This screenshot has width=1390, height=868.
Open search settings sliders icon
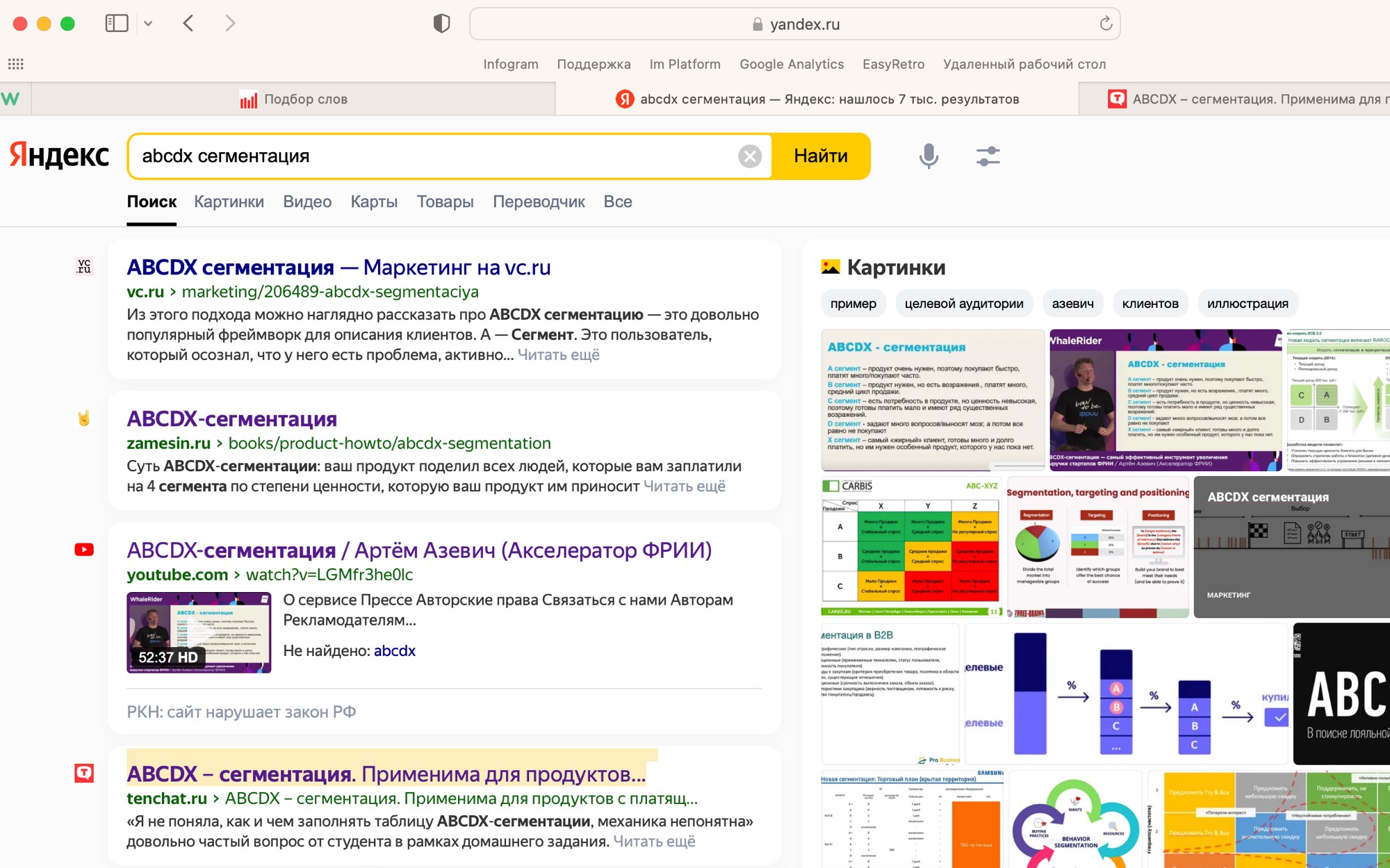point(988,156)
